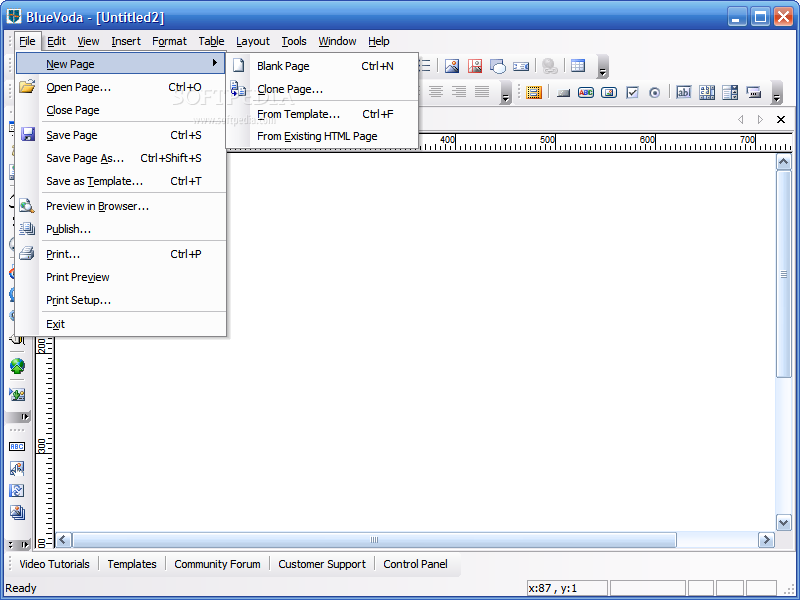The image size is (800, 600).
Task: Choose Blank Page from New Page submenu
Action: pyautogui.click(x=283, y=66)
